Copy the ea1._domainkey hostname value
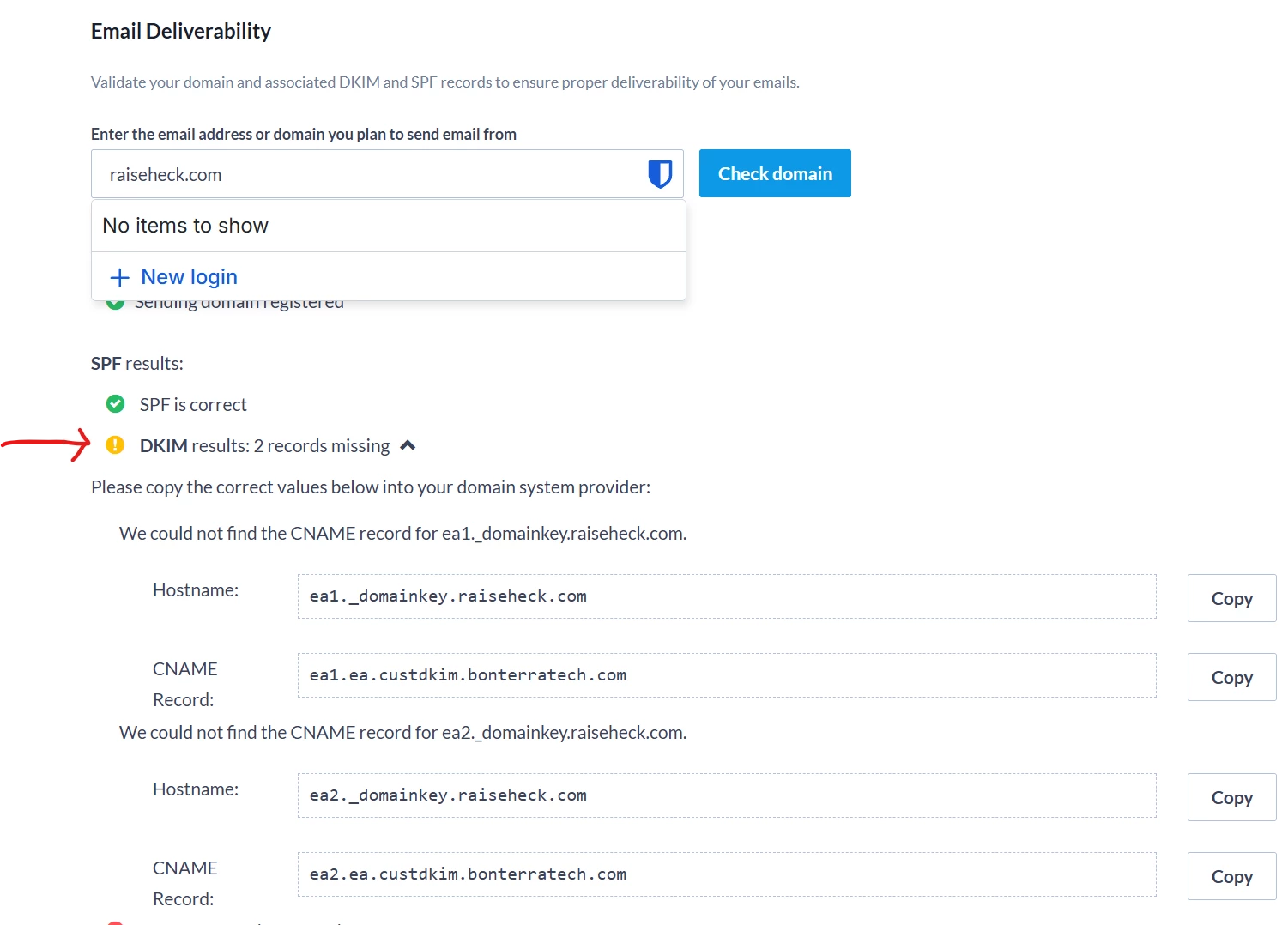Screen dimensions: 1288x925 (x=1231, y=598)
